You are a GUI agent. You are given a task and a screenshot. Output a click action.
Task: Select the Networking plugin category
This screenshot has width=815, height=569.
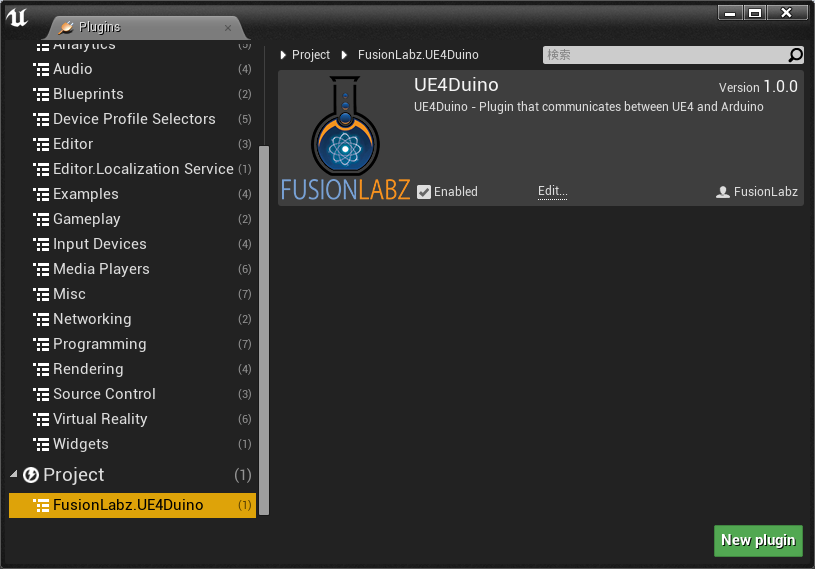pyautogui.click(x=132, y=319)
